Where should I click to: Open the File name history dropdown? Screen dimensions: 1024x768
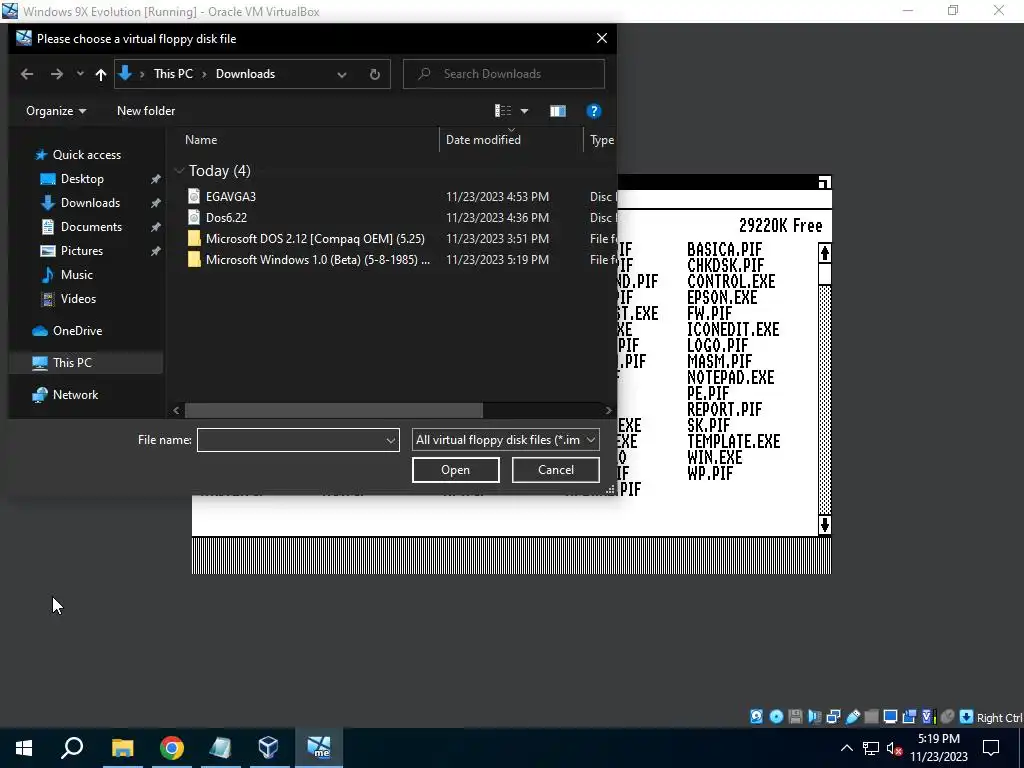[391, 440]
